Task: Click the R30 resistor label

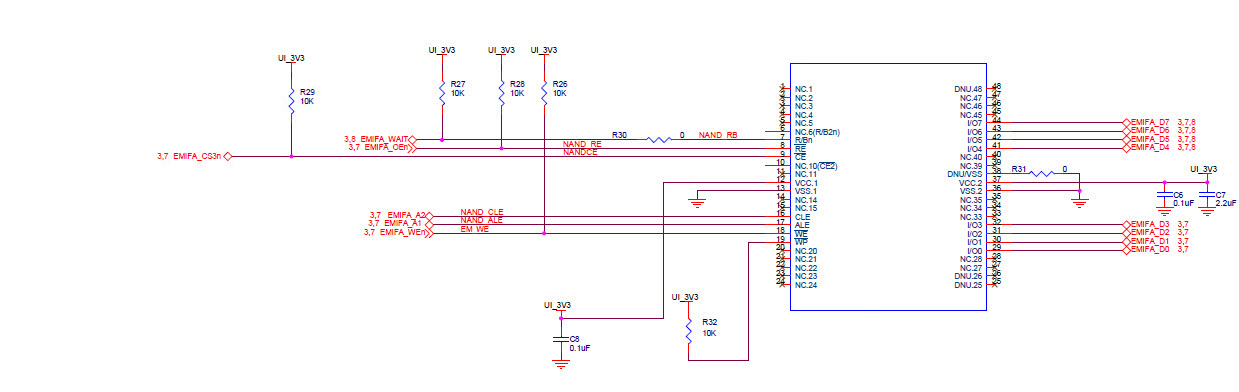Action: (620, 134)
